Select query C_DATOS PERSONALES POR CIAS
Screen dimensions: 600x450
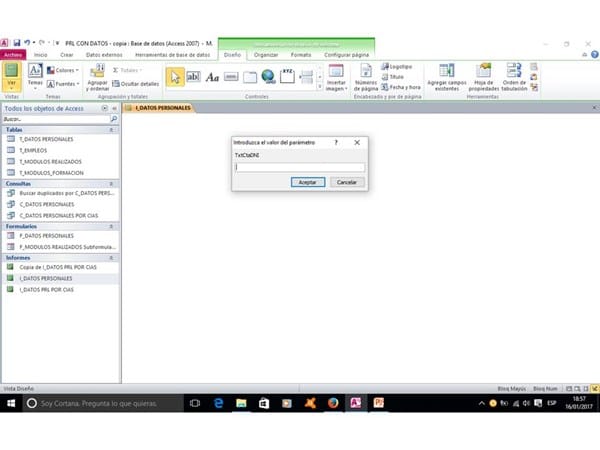(60, 216)
